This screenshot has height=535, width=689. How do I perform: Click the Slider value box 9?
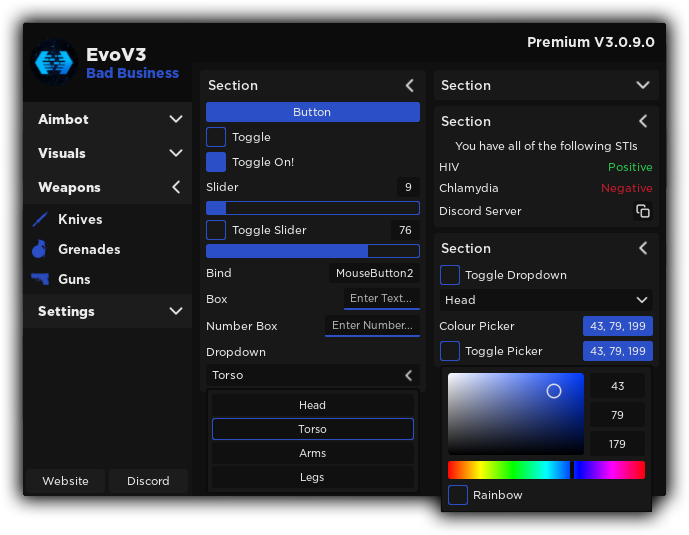[x=408, y=187]
